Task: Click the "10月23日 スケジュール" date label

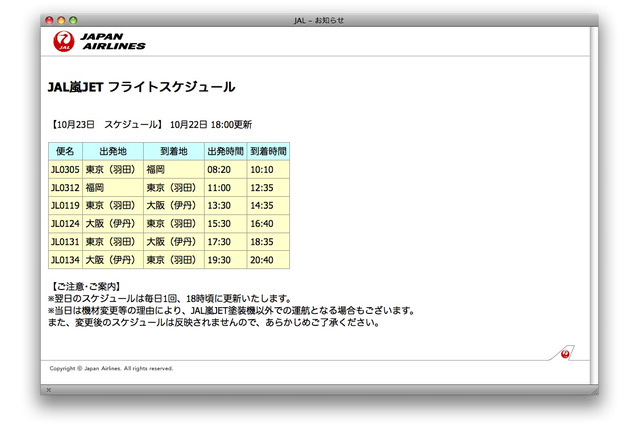Action: click(x=105, y=124)
